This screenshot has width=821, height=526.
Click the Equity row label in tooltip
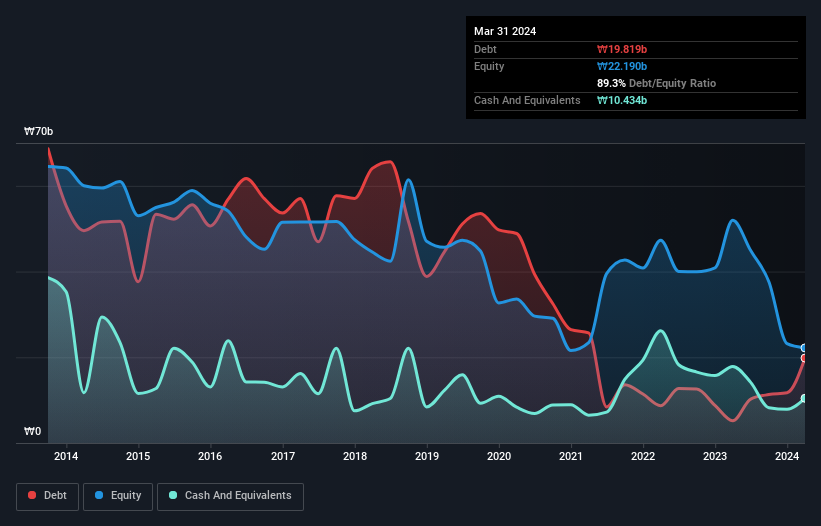coord(489,66)
